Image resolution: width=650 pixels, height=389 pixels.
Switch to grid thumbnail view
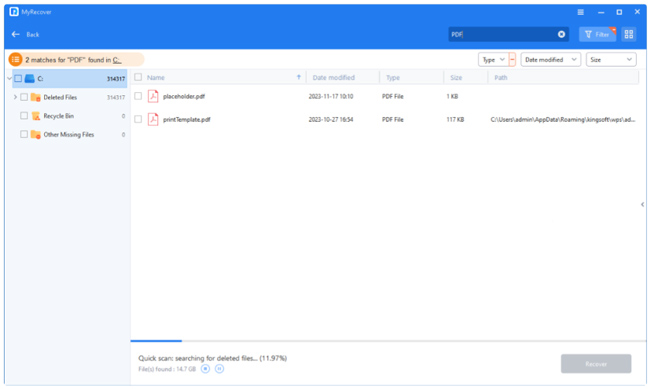tap(629, 34)
